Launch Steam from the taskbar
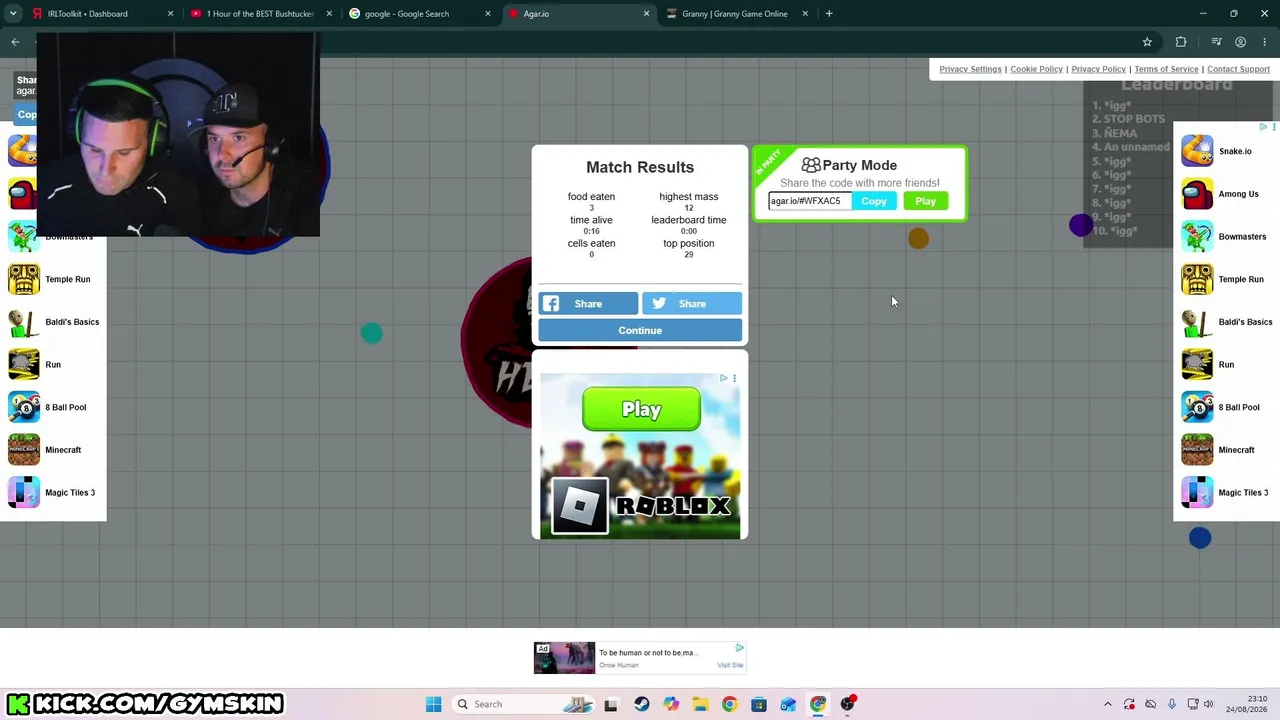 pos(641,704)
